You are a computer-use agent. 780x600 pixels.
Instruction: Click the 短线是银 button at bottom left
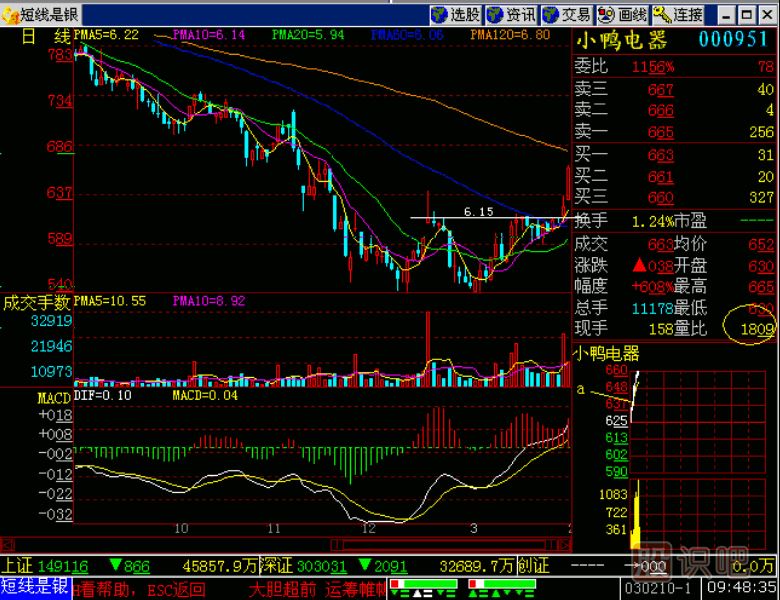pos(34,587)
